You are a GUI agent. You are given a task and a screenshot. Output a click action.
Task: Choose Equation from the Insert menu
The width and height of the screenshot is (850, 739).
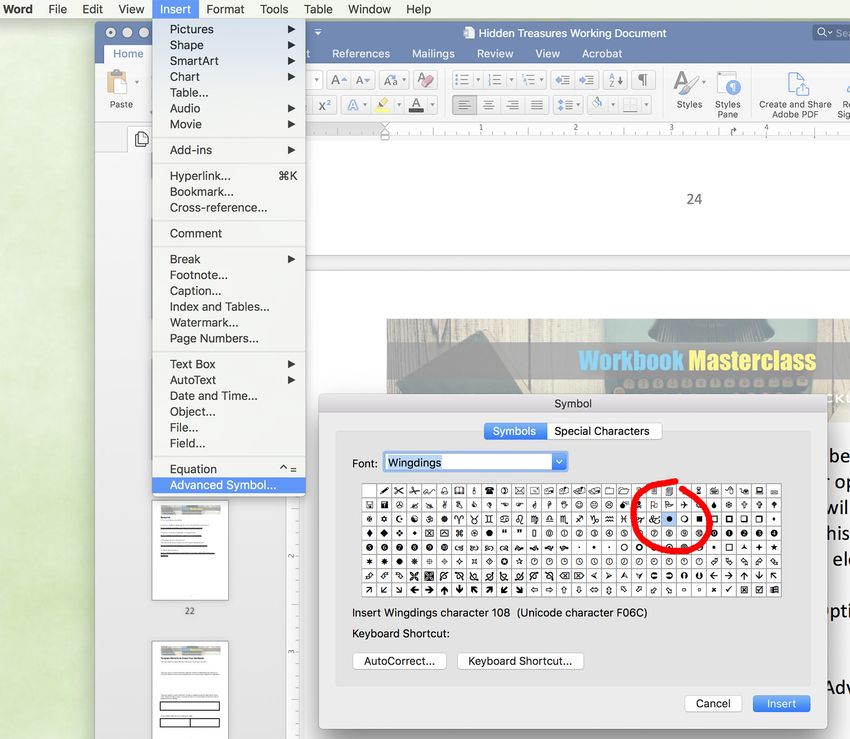[x=229, y=469]
